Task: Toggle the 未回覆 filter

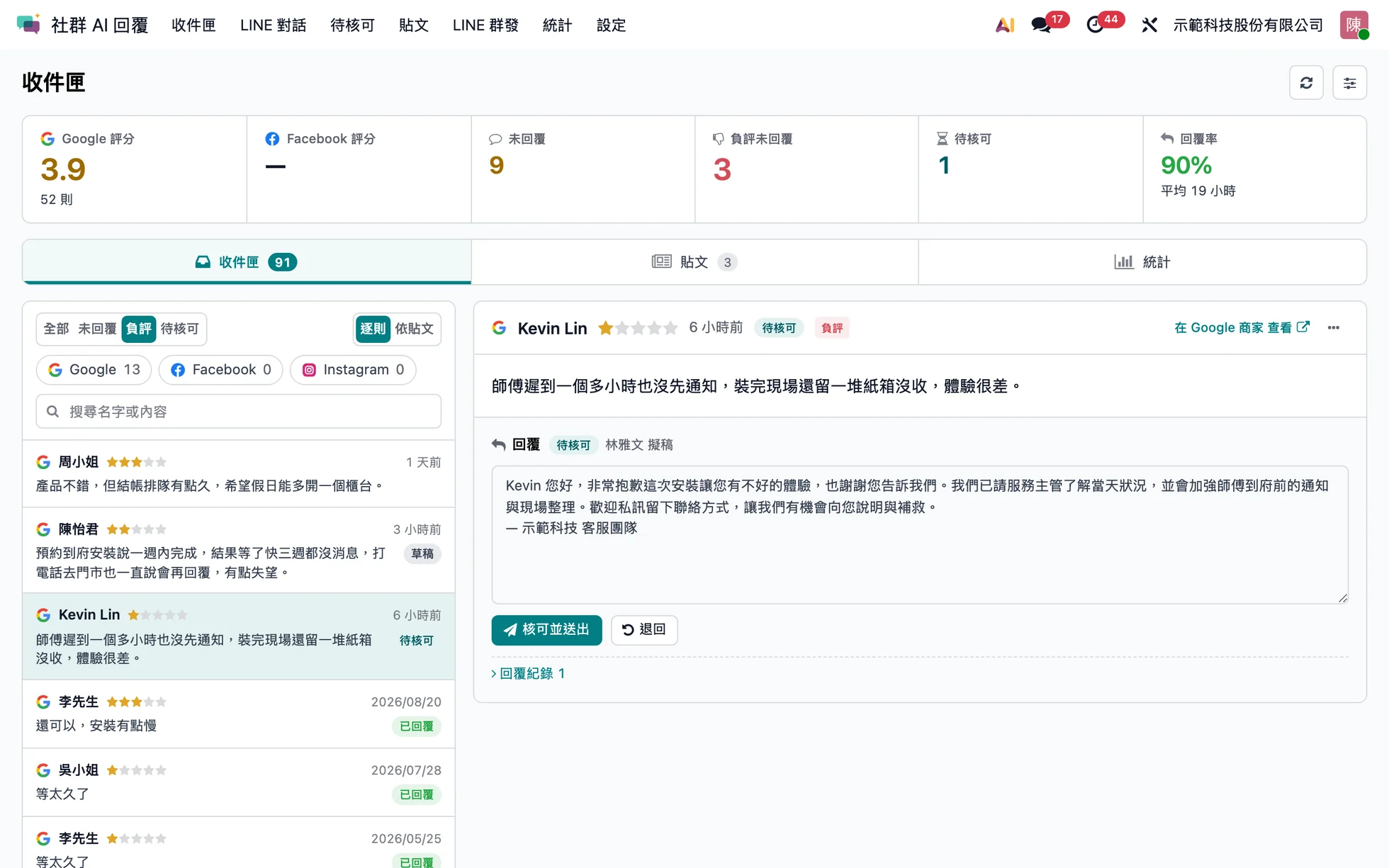Action: tap(97, 328)
